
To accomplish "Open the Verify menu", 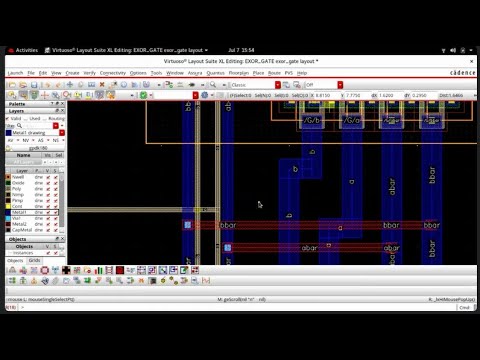I will 89,73.
